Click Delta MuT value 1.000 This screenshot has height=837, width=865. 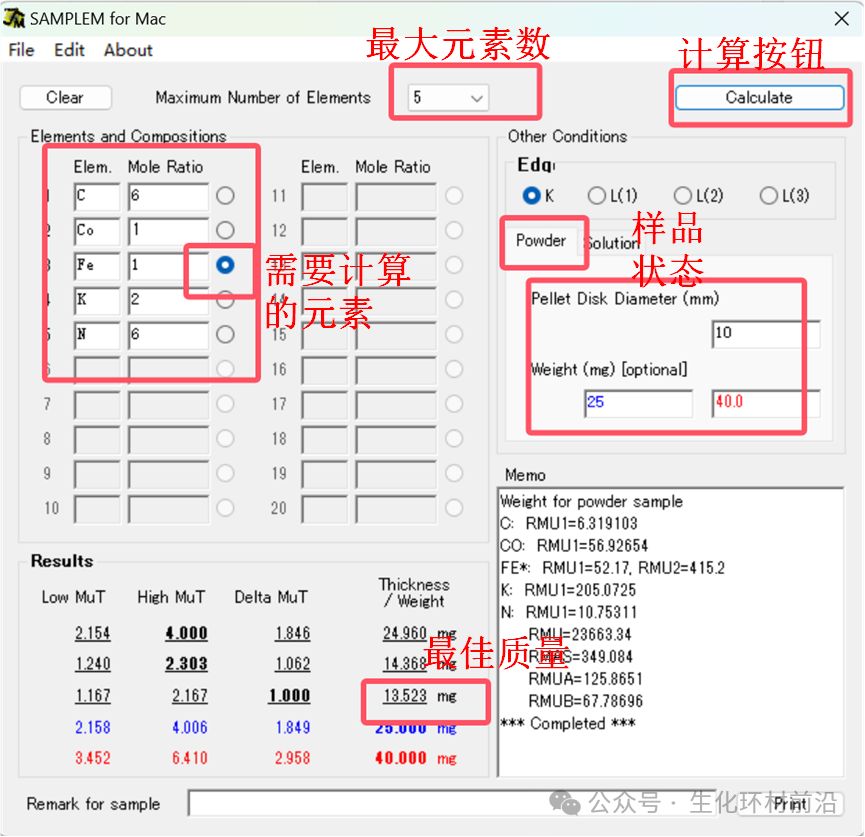290,696
